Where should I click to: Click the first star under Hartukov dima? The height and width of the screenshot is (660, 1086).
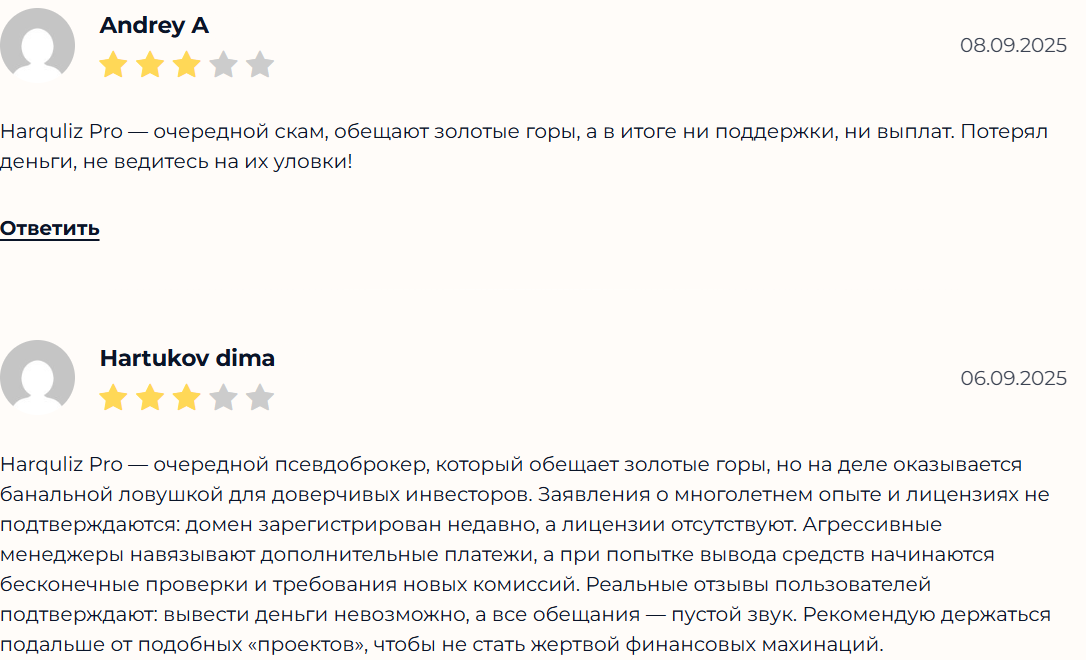tap(112, 396)
